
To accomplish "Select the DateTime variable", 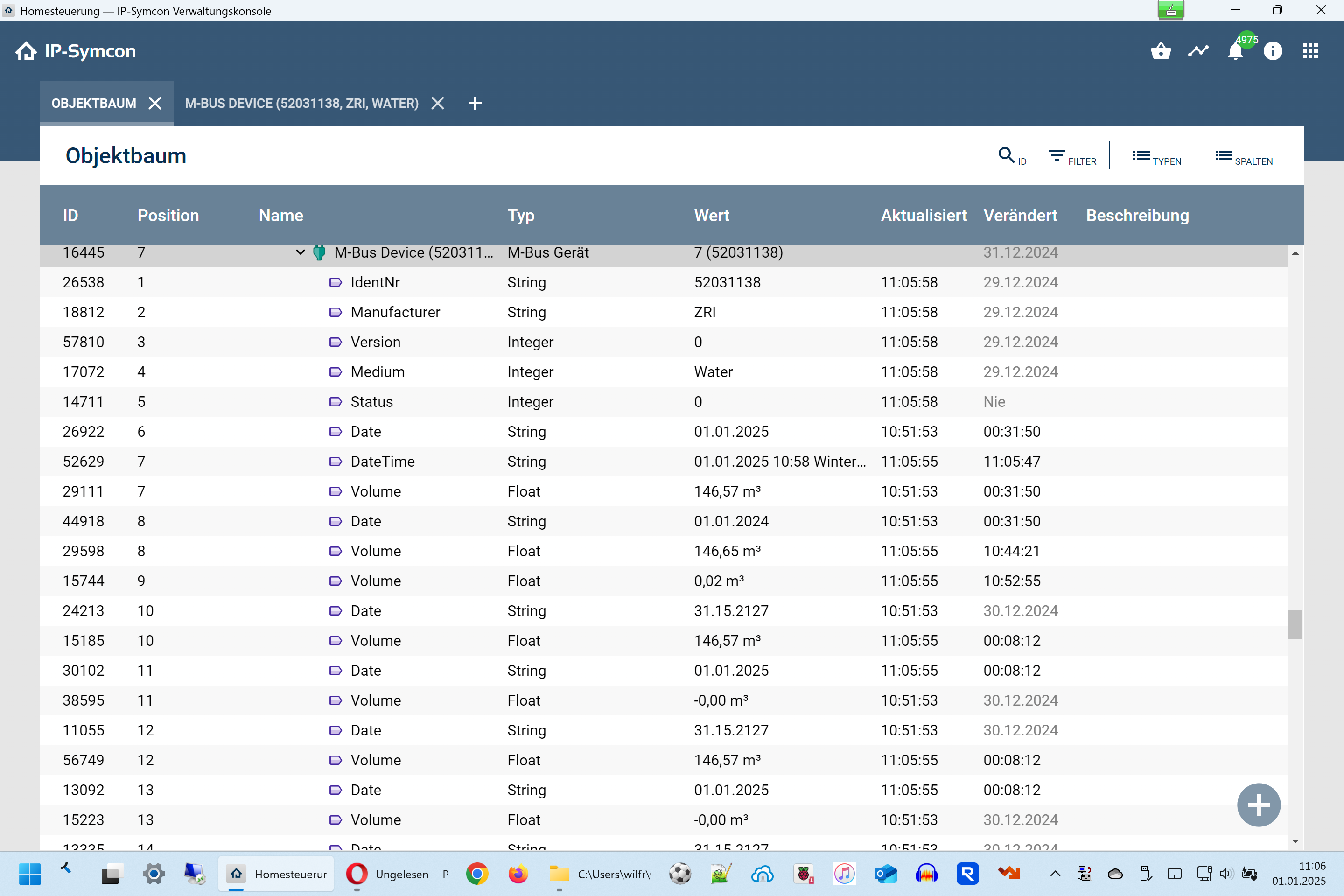I will 664,462.
